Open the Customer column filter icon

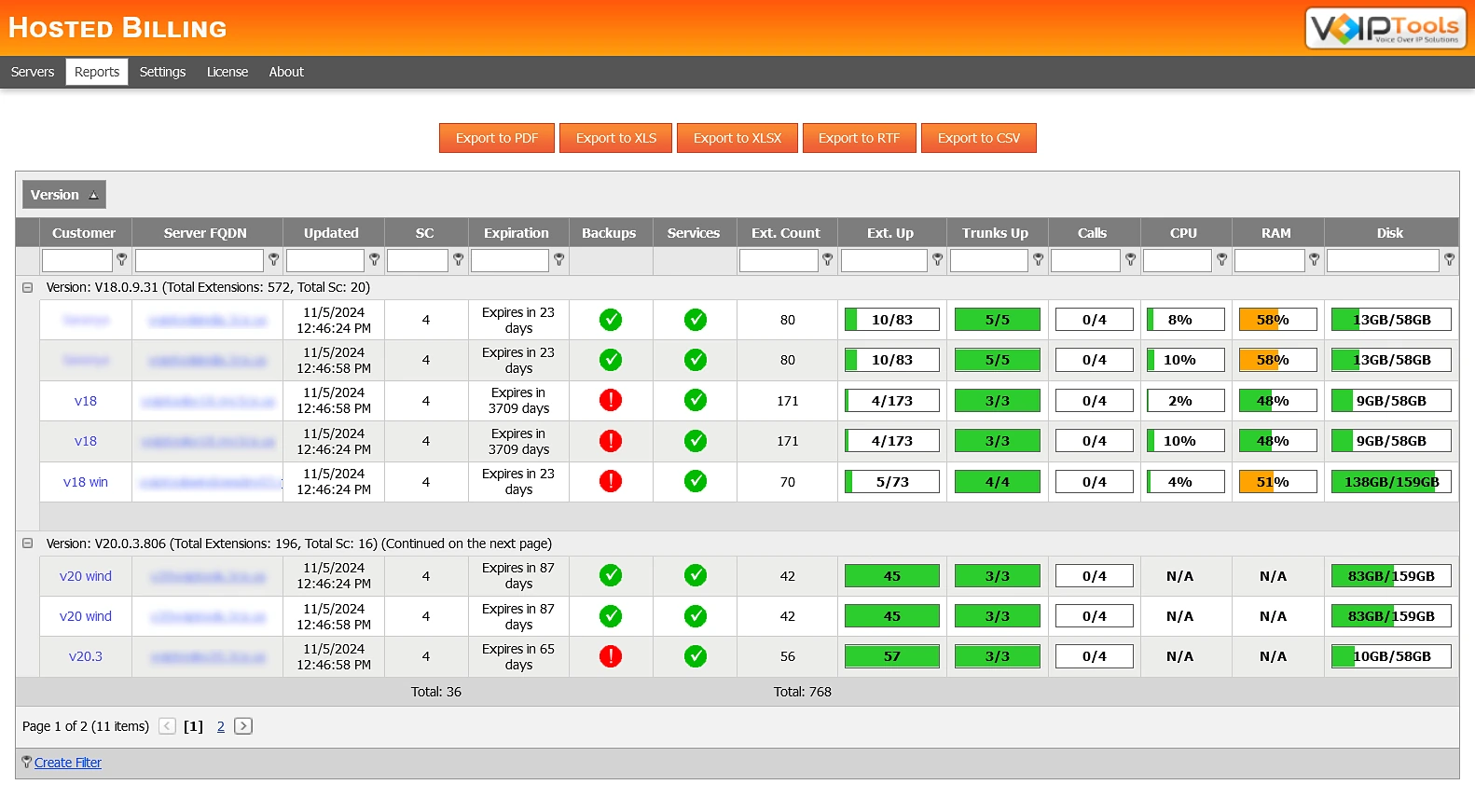[x=121, y=260]
